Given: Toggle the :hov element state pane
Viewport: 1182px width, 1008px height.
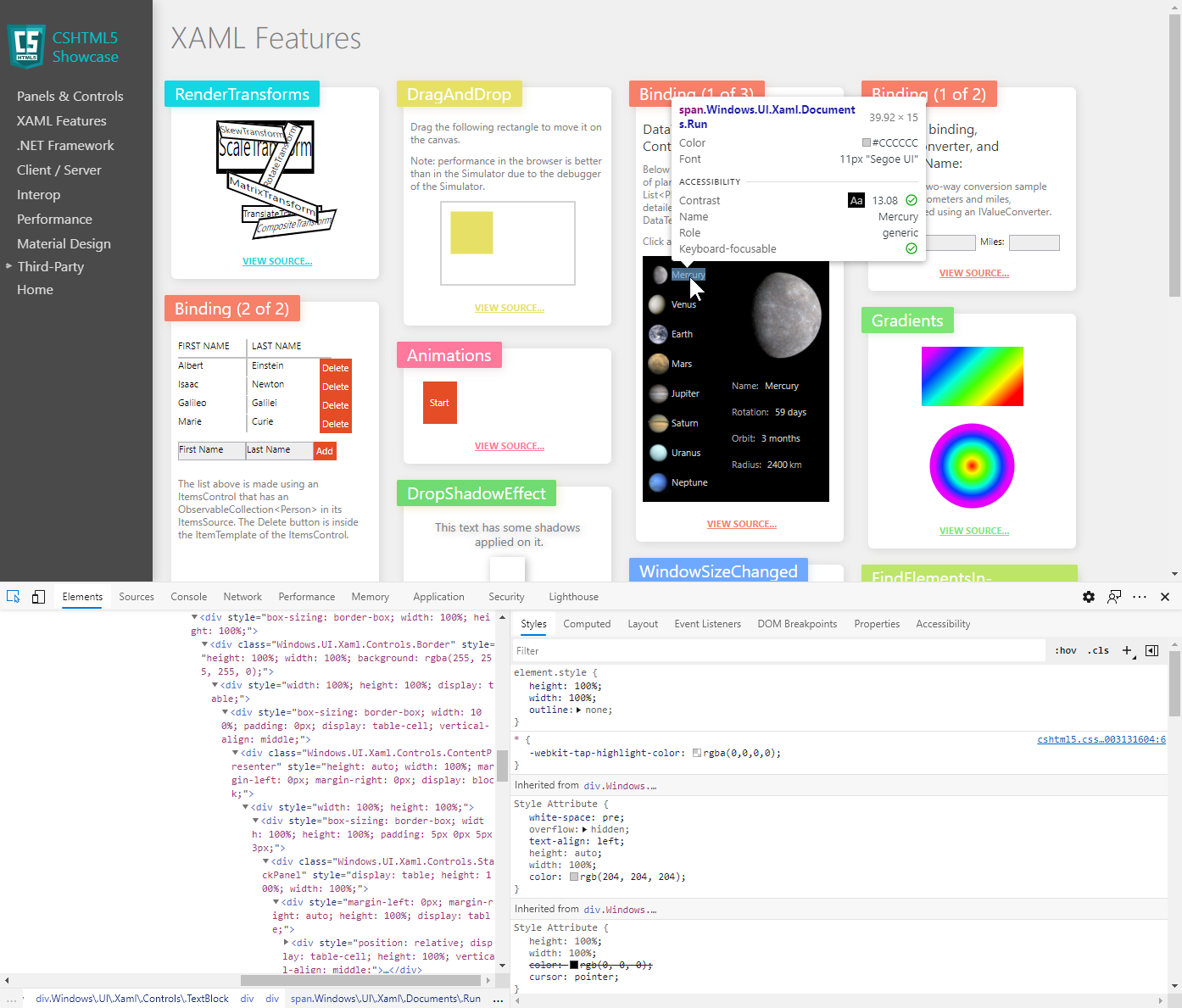Looking at the screenshot, I should click(x=1065, y=650).
